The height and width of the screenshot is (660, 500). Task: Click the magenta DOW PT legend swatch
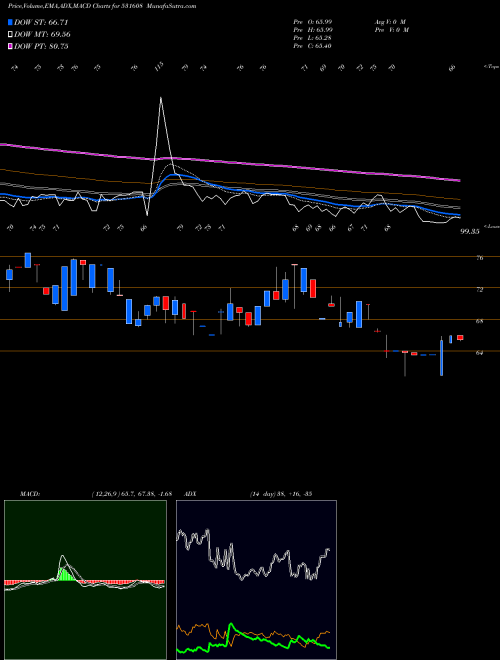coord(10,46)
